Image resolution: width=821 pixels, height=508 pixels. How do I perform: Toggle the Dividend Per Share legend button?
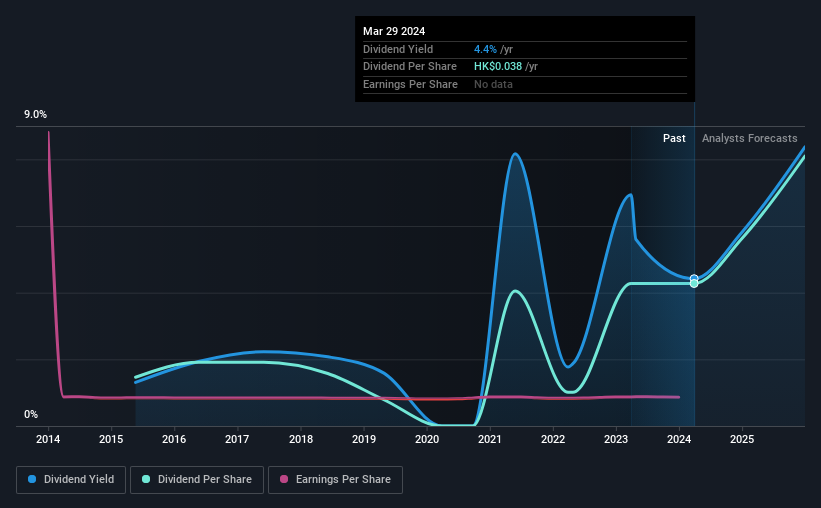pyautogui.click(x=197, y=480)
